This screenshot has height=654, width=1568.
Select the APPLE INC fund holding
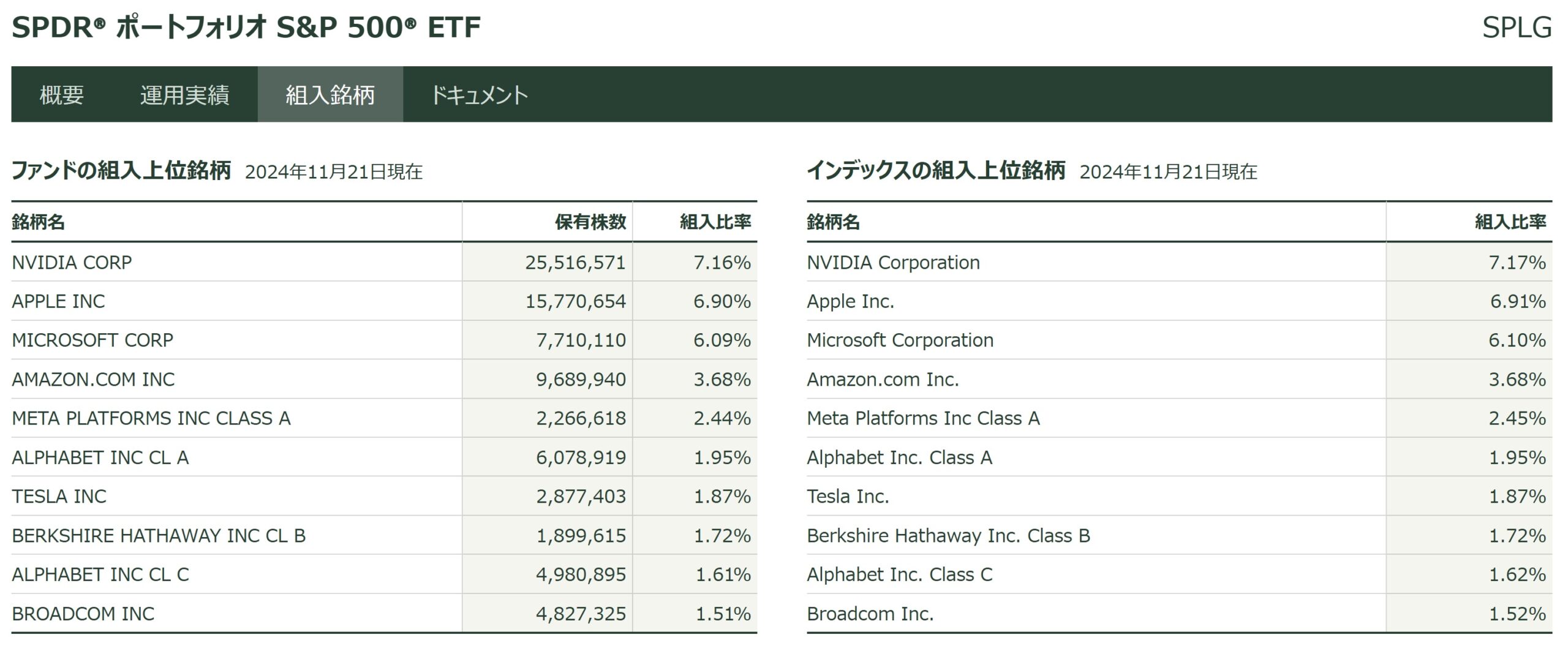[x=58, y=301]
